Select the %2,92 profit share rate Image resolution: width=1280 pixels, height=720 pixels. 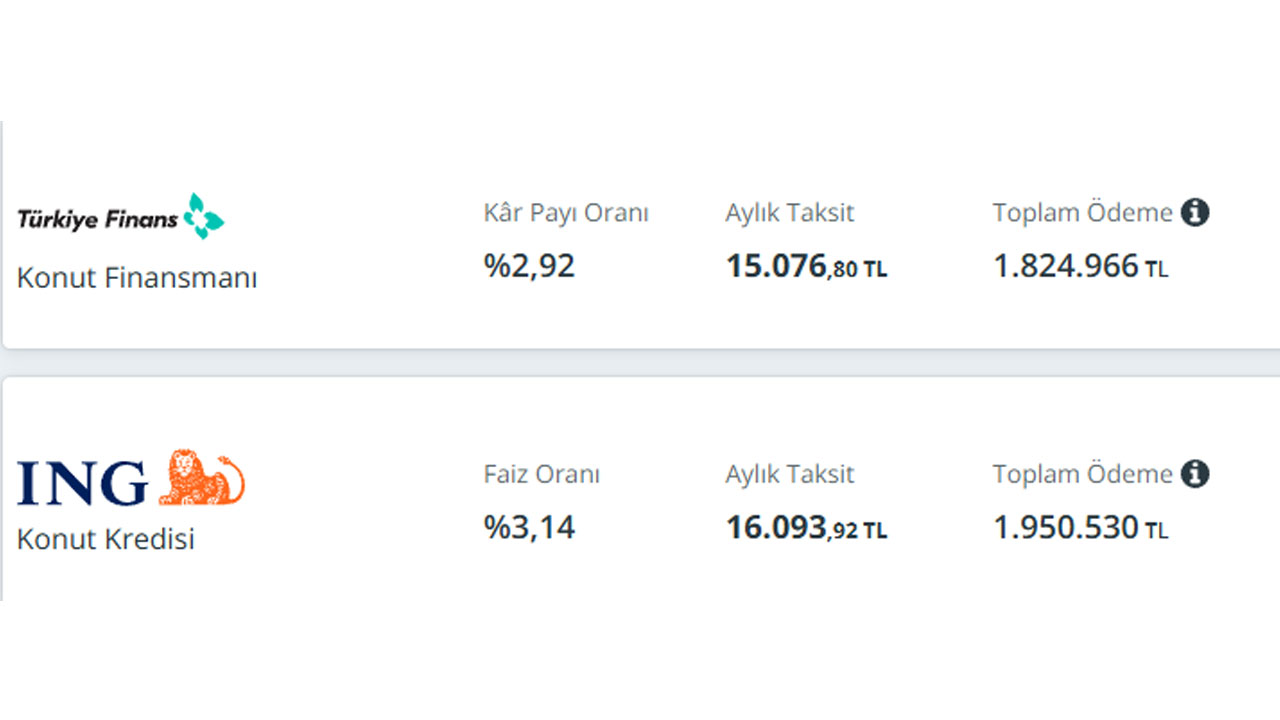[530, 266]
